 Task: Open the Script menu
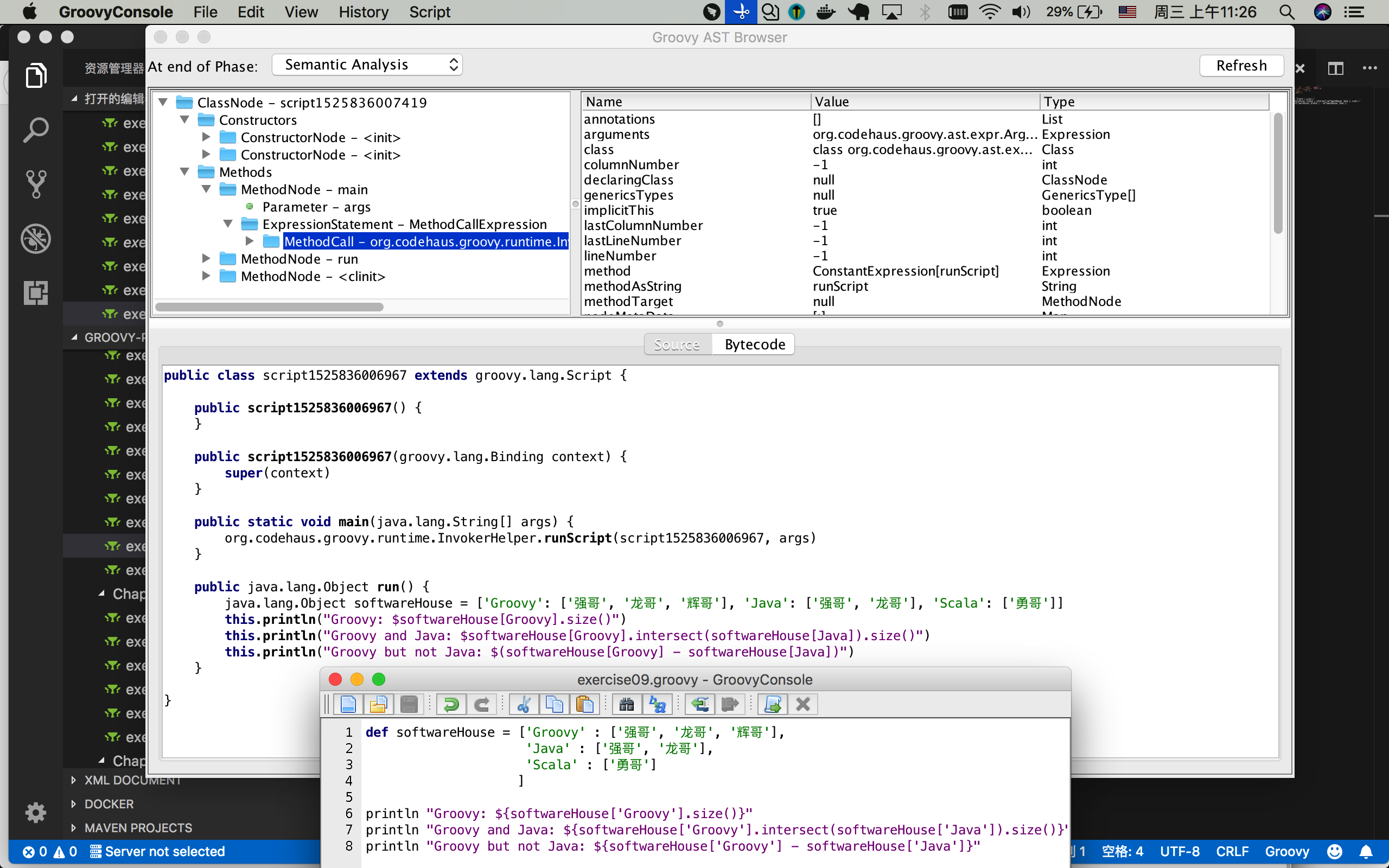pyautogui.click(x=429, y=12)
